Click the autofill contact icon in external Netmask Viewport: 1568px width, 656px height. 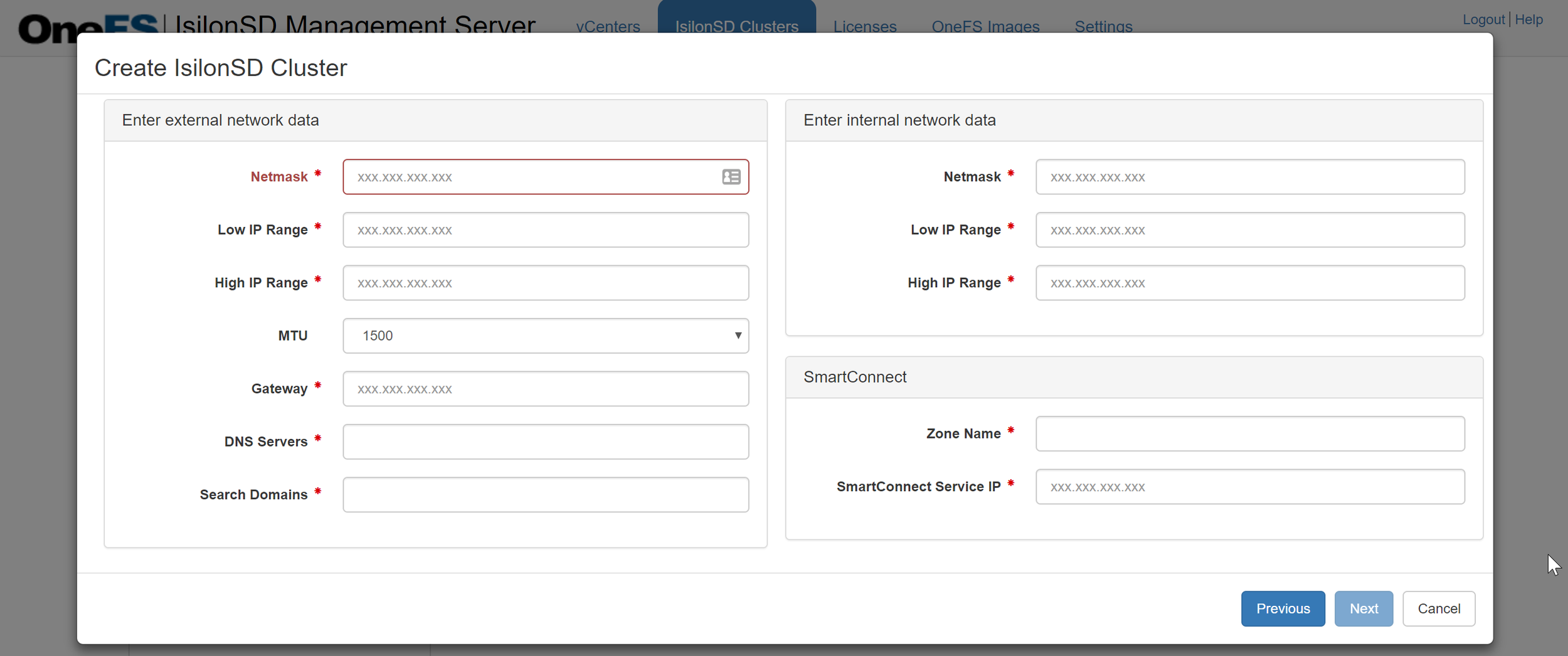point(731,177)
